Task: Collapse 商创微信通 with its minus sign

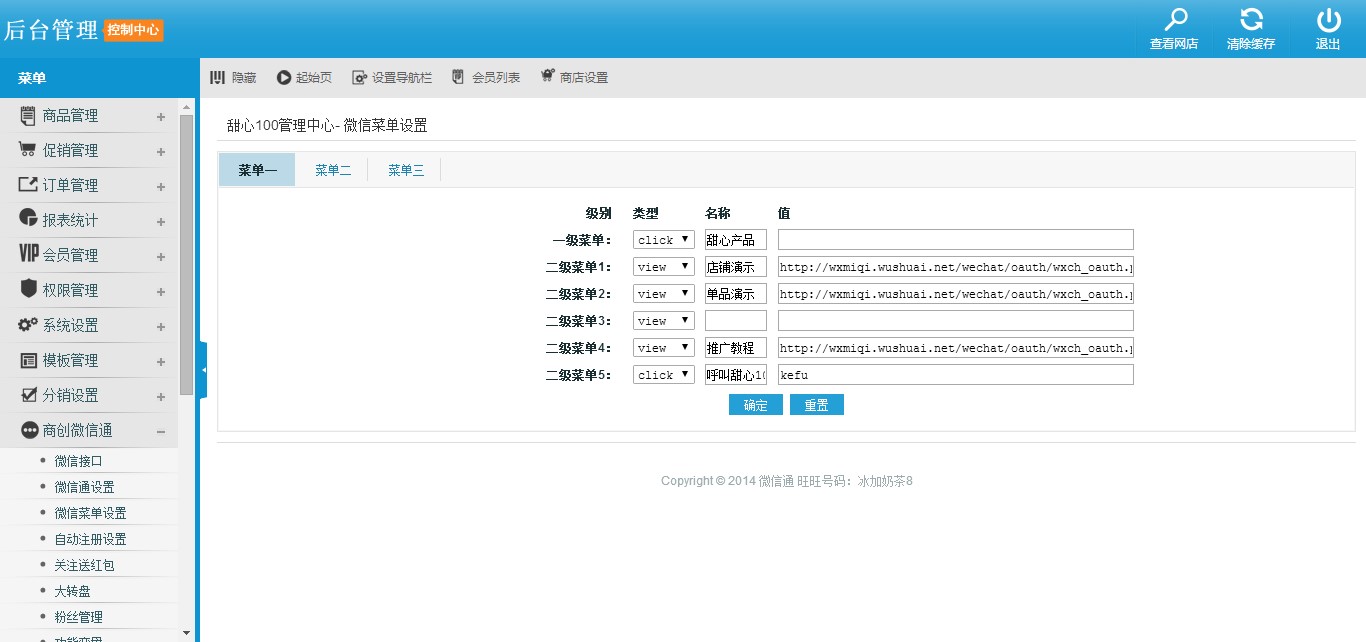Action: pyautogui.click(x=161, y=432)
